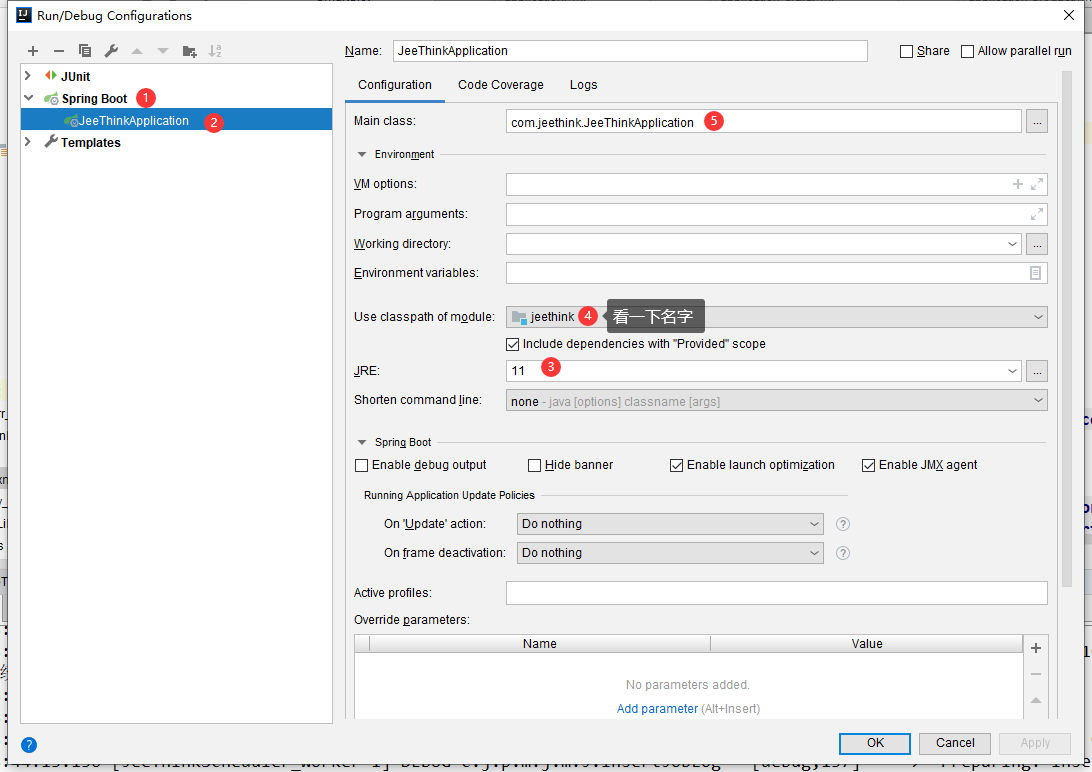Expand the Templates tree node
Viewport: 1092px width, 772px height.
click(x=28, y=142)
